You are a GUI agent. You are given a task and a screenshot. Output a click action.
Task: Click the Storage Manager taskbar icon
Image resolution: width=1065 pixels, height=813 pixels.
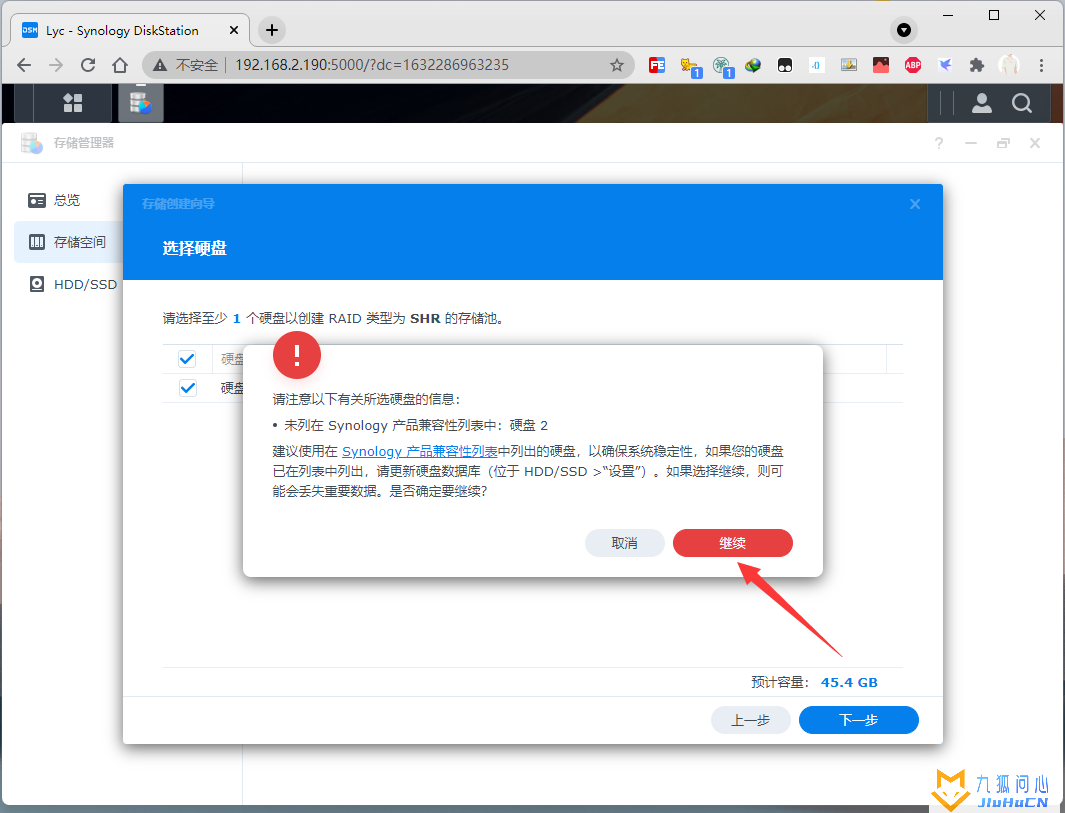(141, 103)
